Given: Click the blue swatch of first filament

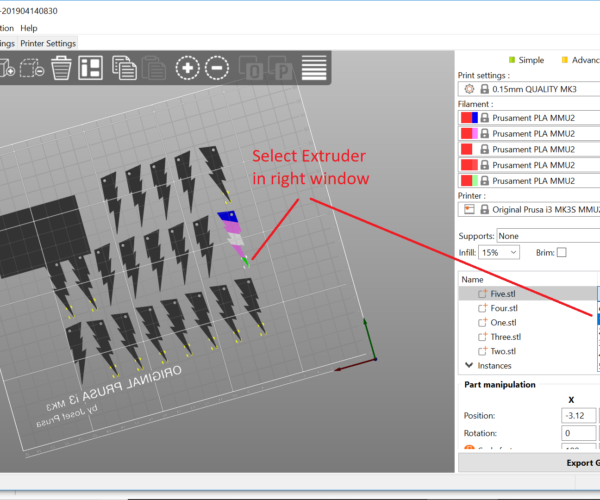Looking at the screenshot, I should tap(474, 118).
